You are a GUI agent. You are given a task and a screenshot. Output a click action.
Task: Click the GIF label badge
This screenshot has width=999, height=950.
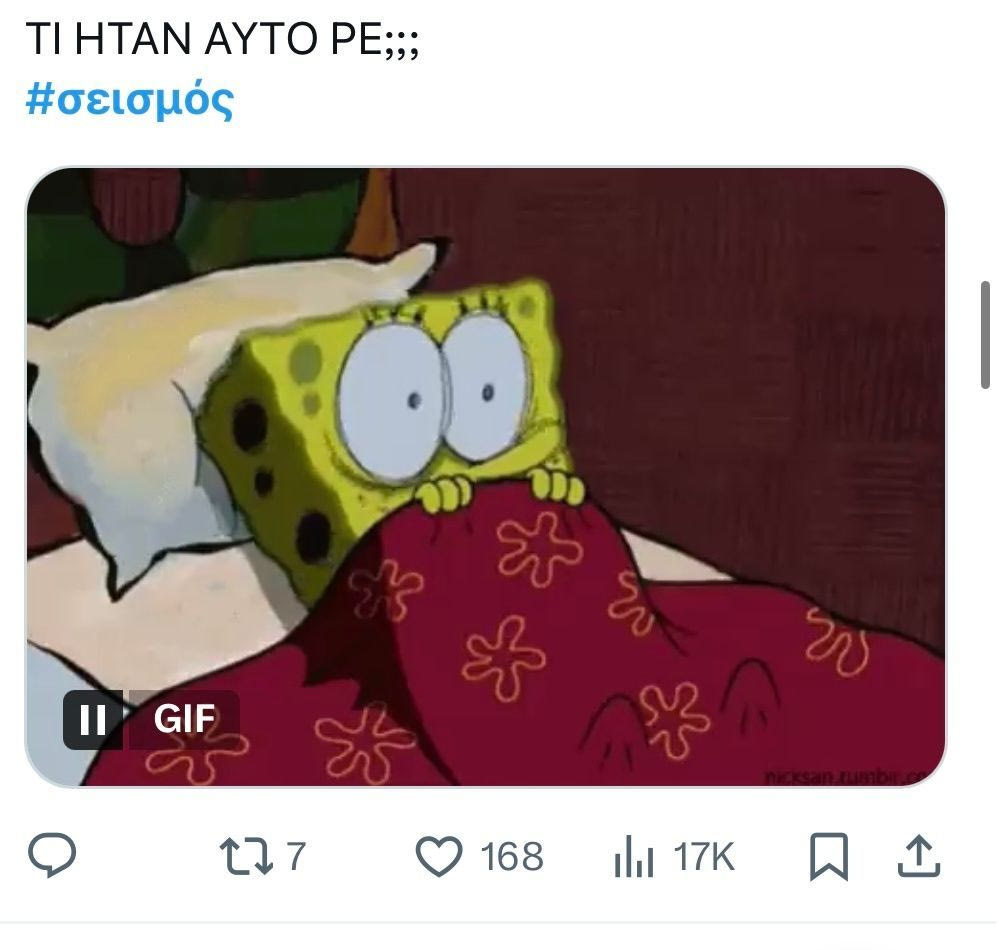[184, 719]
